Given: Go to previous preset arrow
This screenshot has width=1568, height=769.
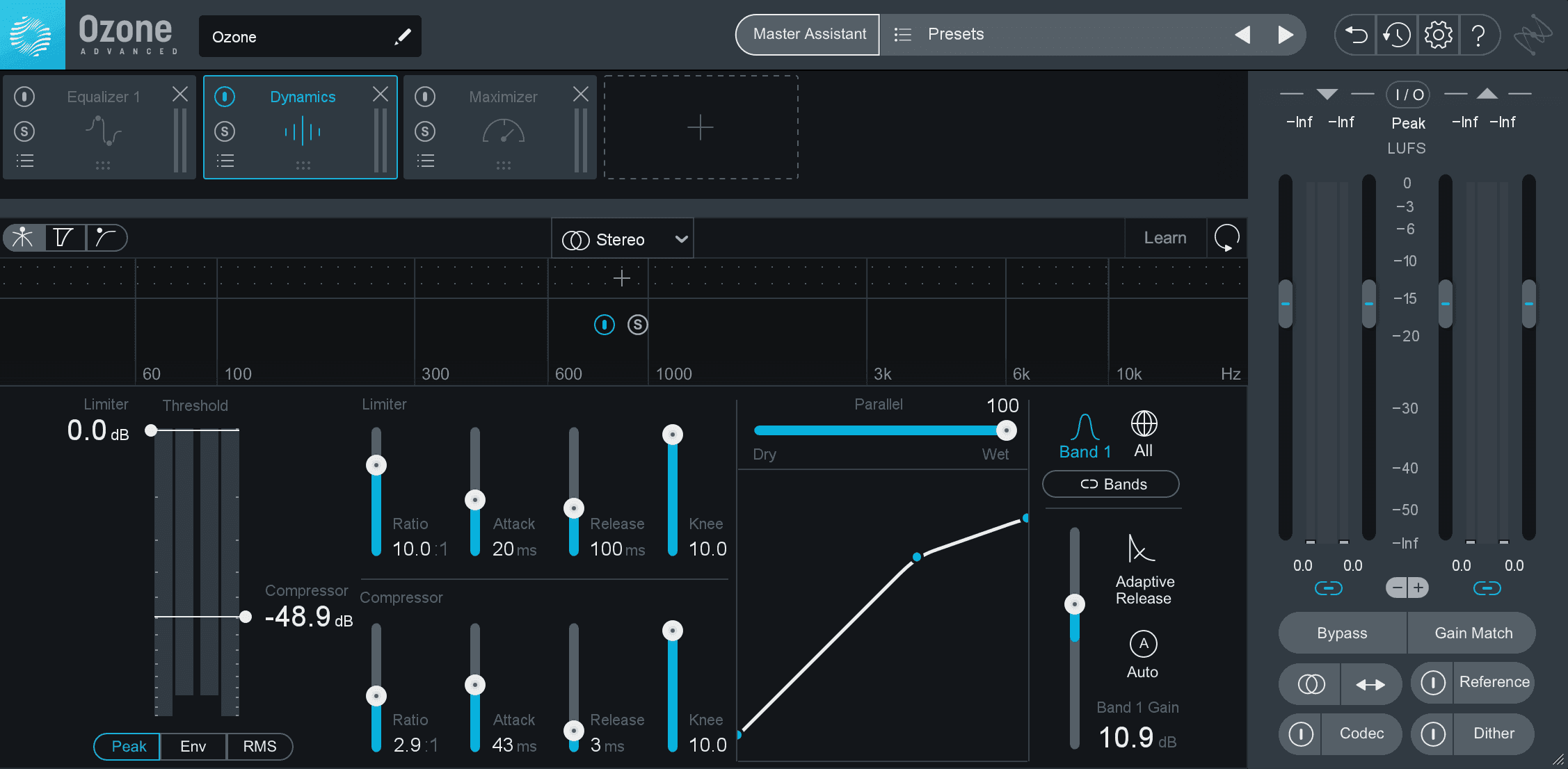Looking at the screenshot, I should tap(1242, 35).
